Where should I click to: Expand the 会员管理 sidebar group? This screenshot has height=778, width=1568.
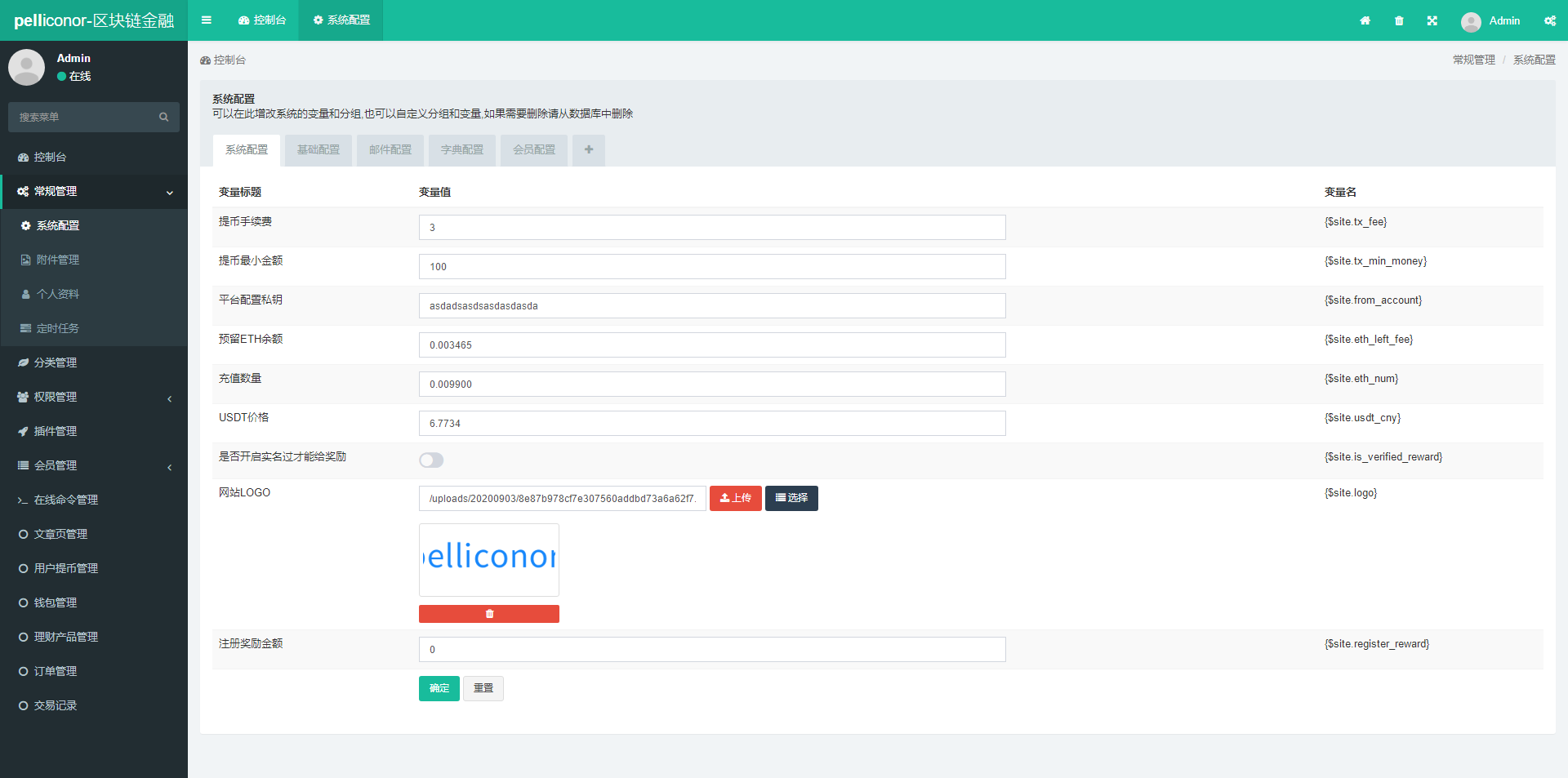(94, 465)
